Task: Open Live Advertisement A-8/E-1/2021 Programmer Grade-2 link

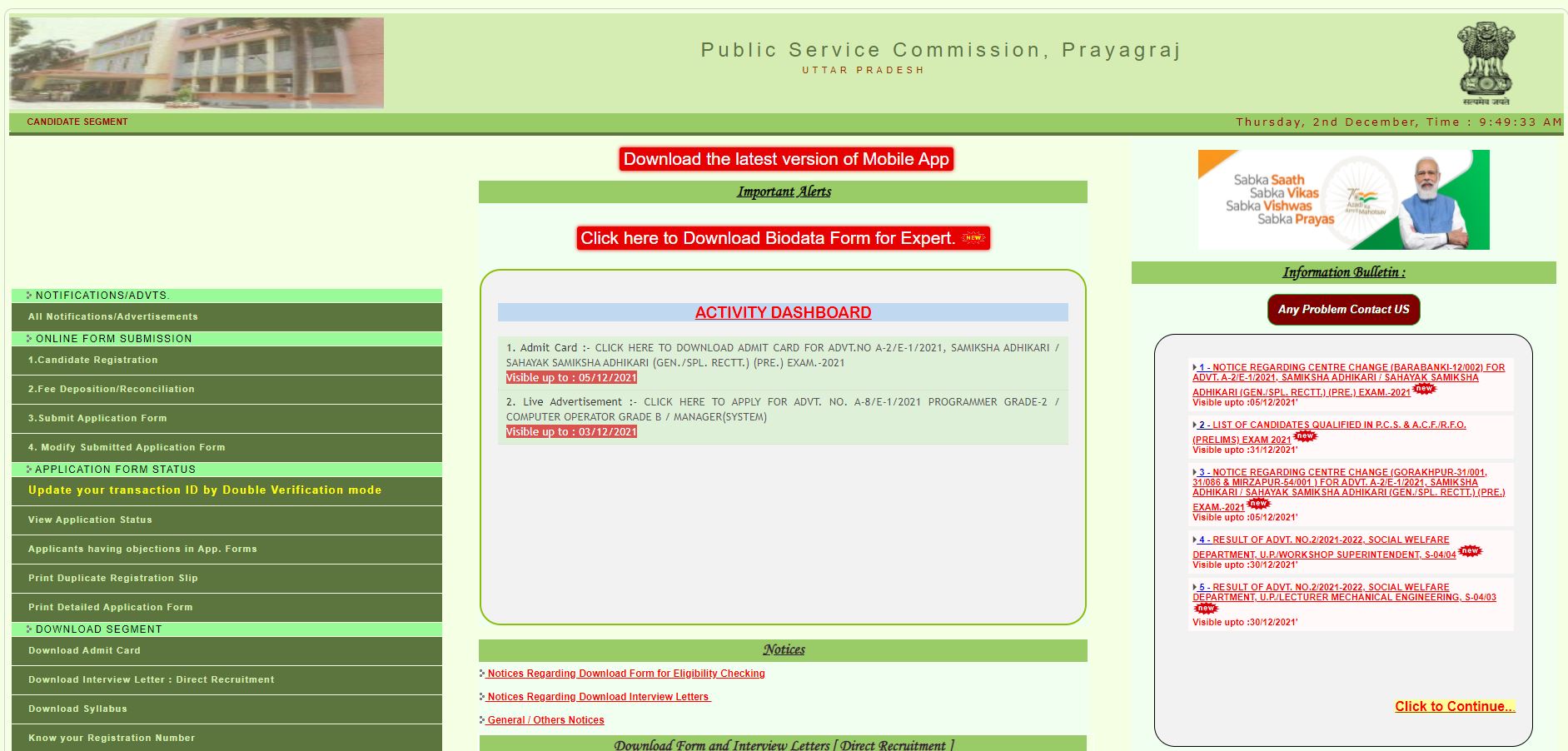Action: pyautogui.click(x=783, y=410)
